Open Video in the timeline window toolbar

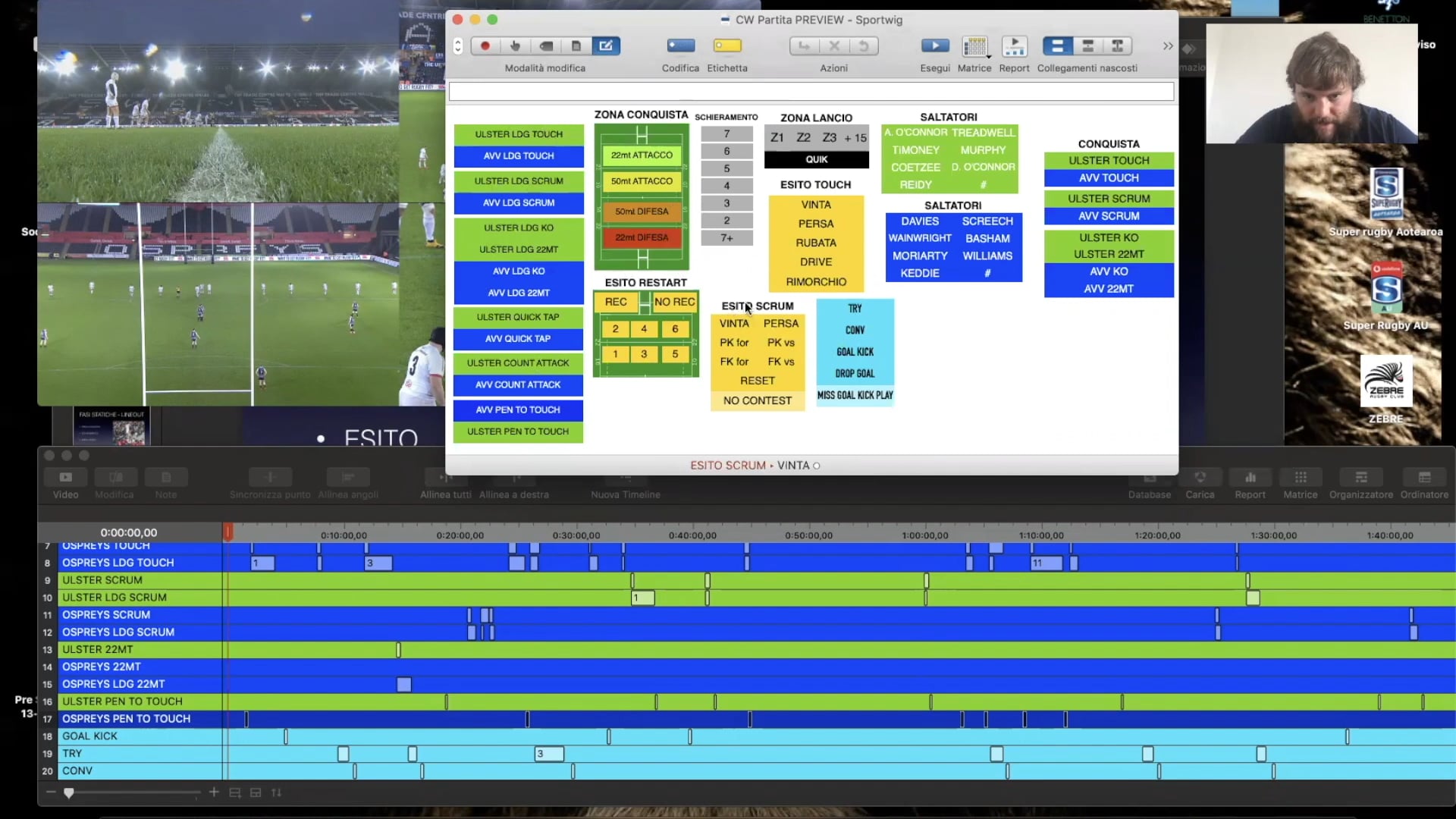pos(66,477)
